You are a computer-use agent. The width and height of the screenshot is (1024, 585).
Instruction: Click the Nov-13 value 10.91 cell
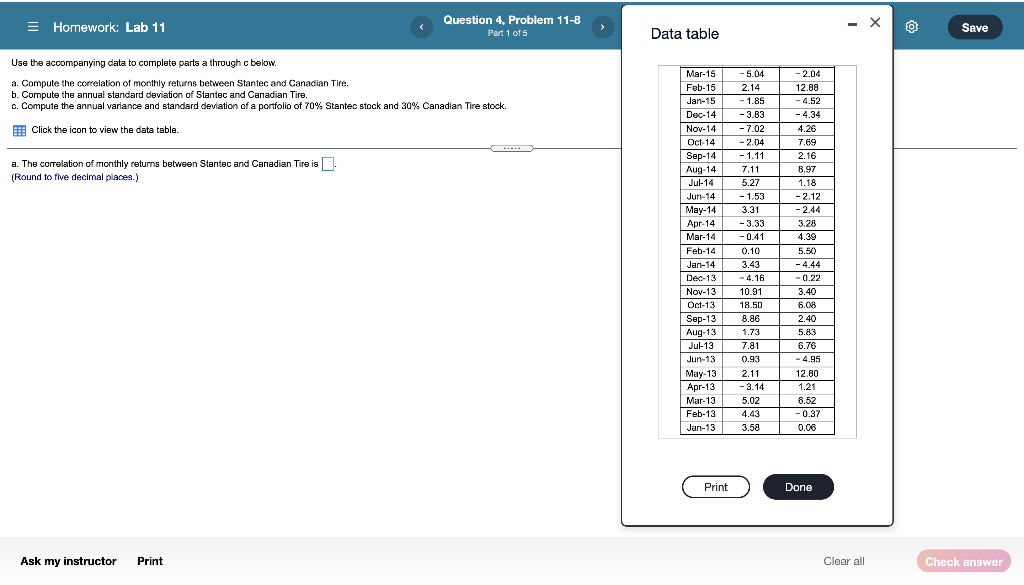[750, 292]
